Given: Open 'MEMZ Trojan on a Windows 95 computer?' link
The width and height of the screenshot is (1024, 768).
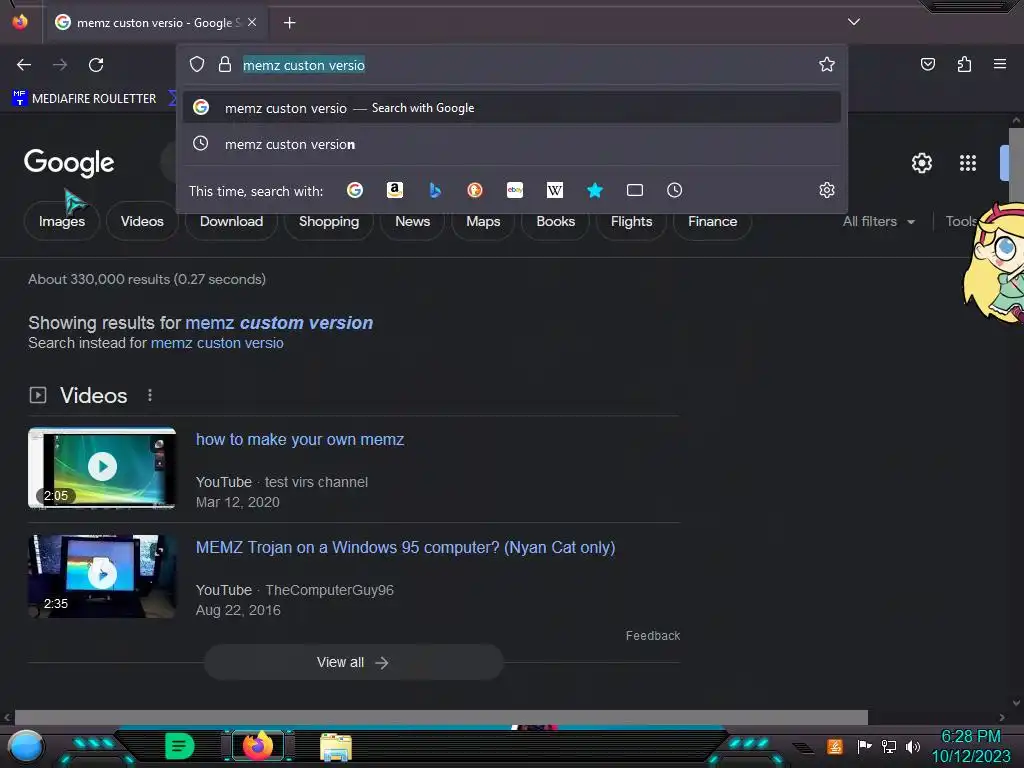Looking at the screenshot, I should [406, 547].
